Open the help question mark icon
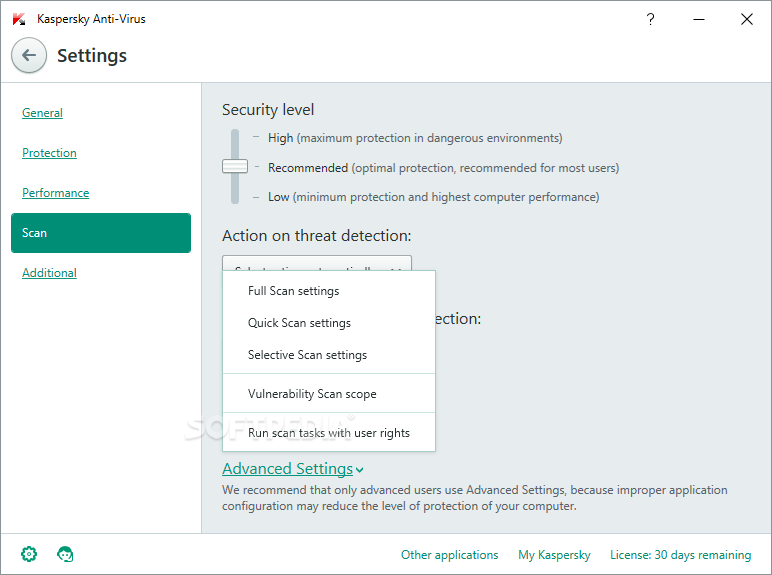The image size is (772, 575). click(x=650, y=19)
